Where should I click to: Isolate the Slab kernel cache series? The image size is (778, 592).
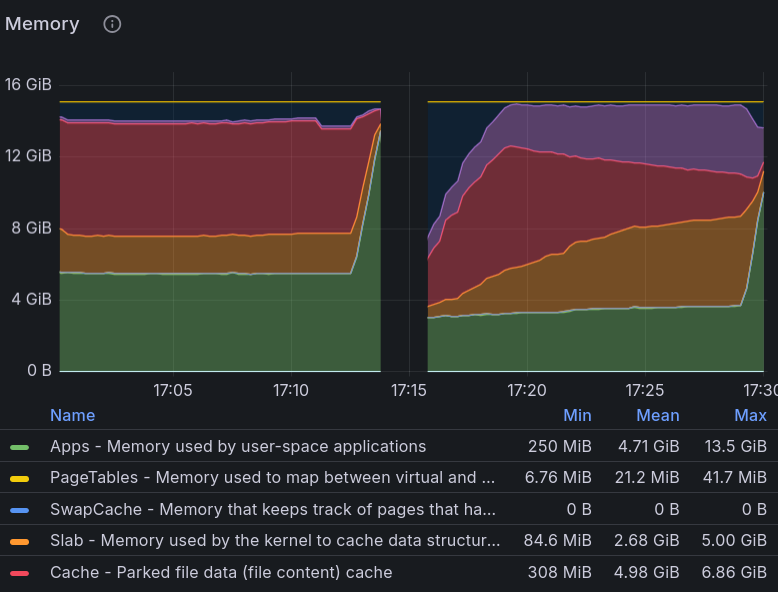pos(275,540)
